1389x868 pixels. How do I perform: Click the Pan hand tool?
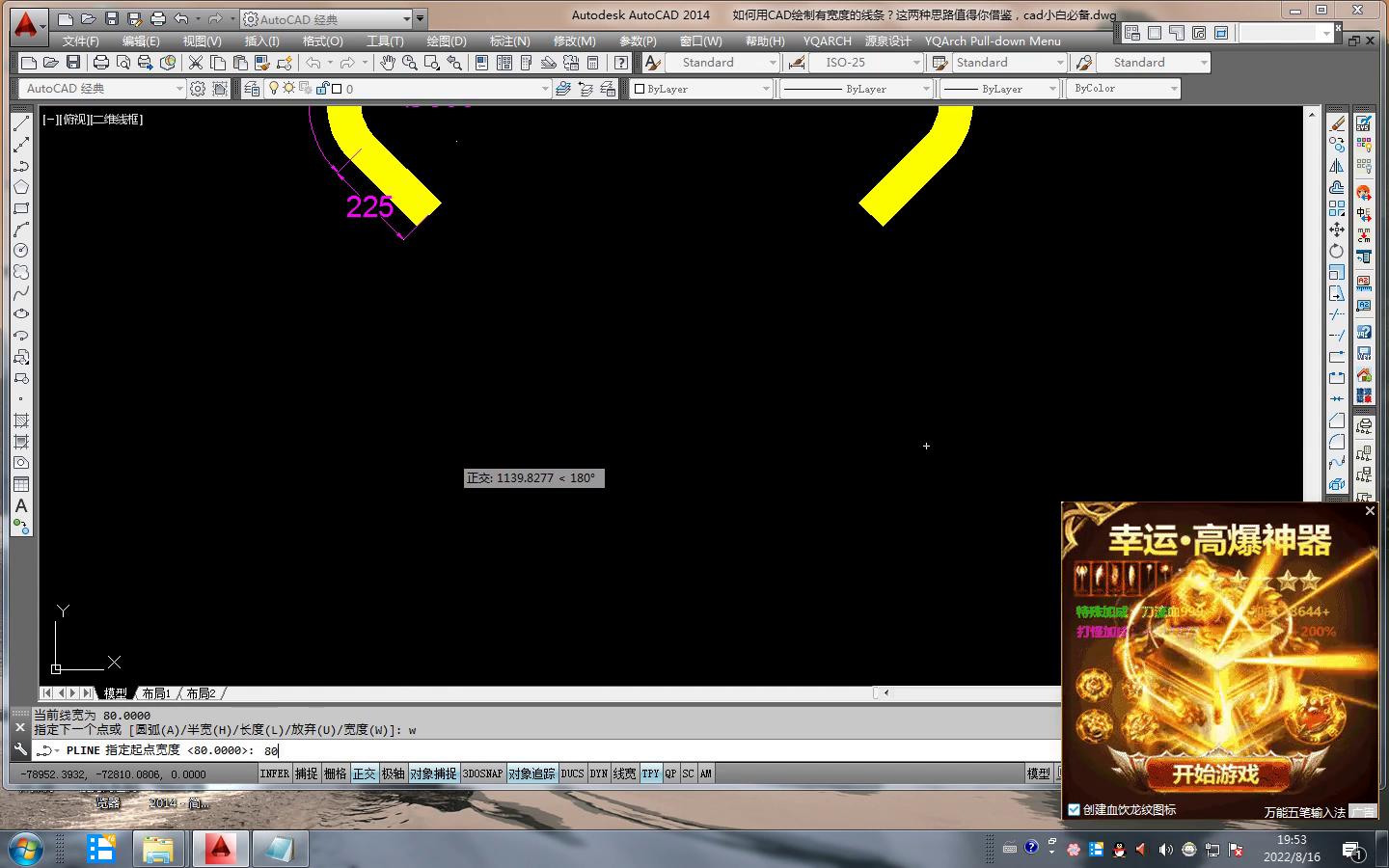(x=387, y=63)
